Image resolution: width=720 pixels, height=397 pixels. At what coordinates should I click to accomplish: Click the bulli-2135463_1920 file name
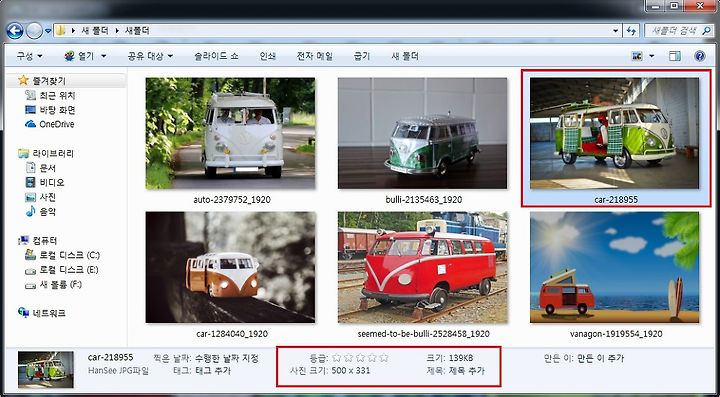(x=424, y=200)
